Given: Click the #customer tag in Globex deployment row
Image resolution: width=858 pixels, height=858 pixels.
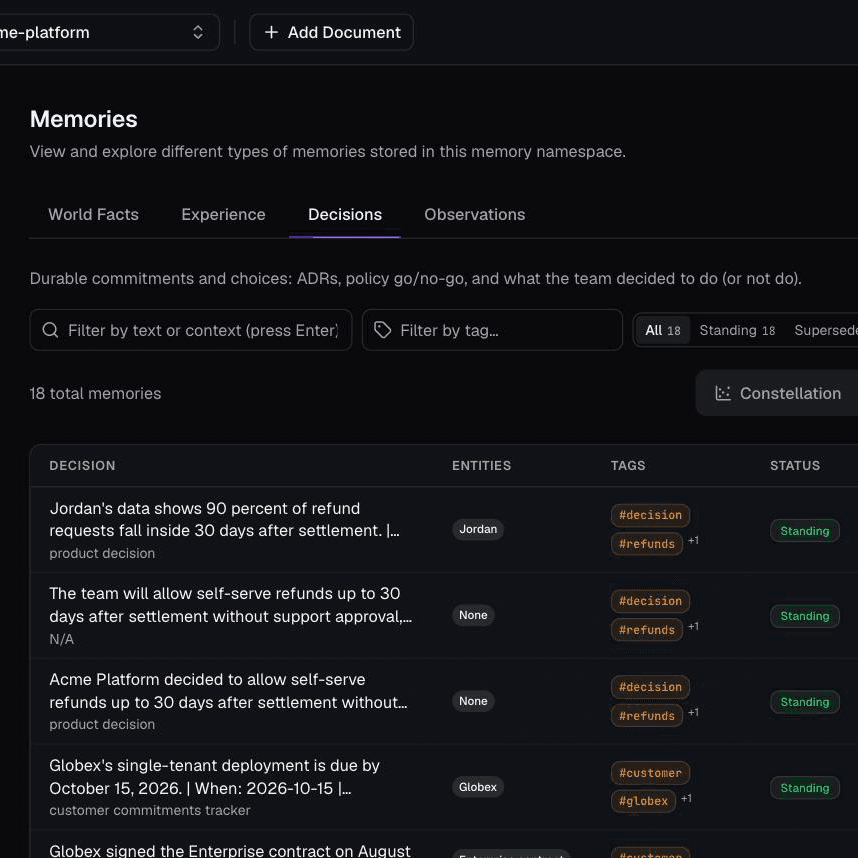Looking at the screenshot, I should click(x=650, y=773).
